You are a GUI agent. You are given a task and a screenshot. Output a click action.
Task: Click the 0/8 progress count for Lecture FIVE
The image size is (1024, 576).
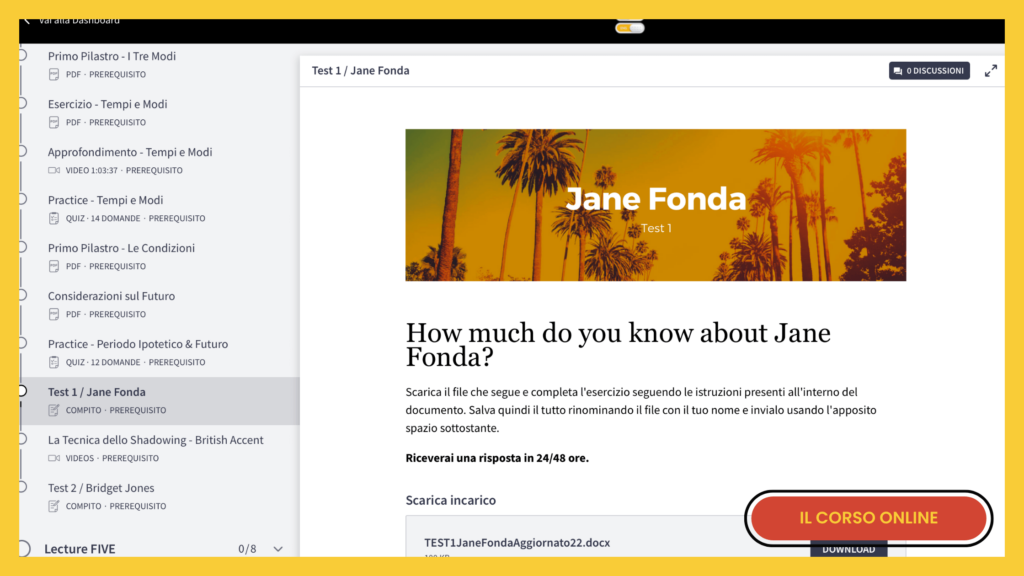(x=247, y=549)
